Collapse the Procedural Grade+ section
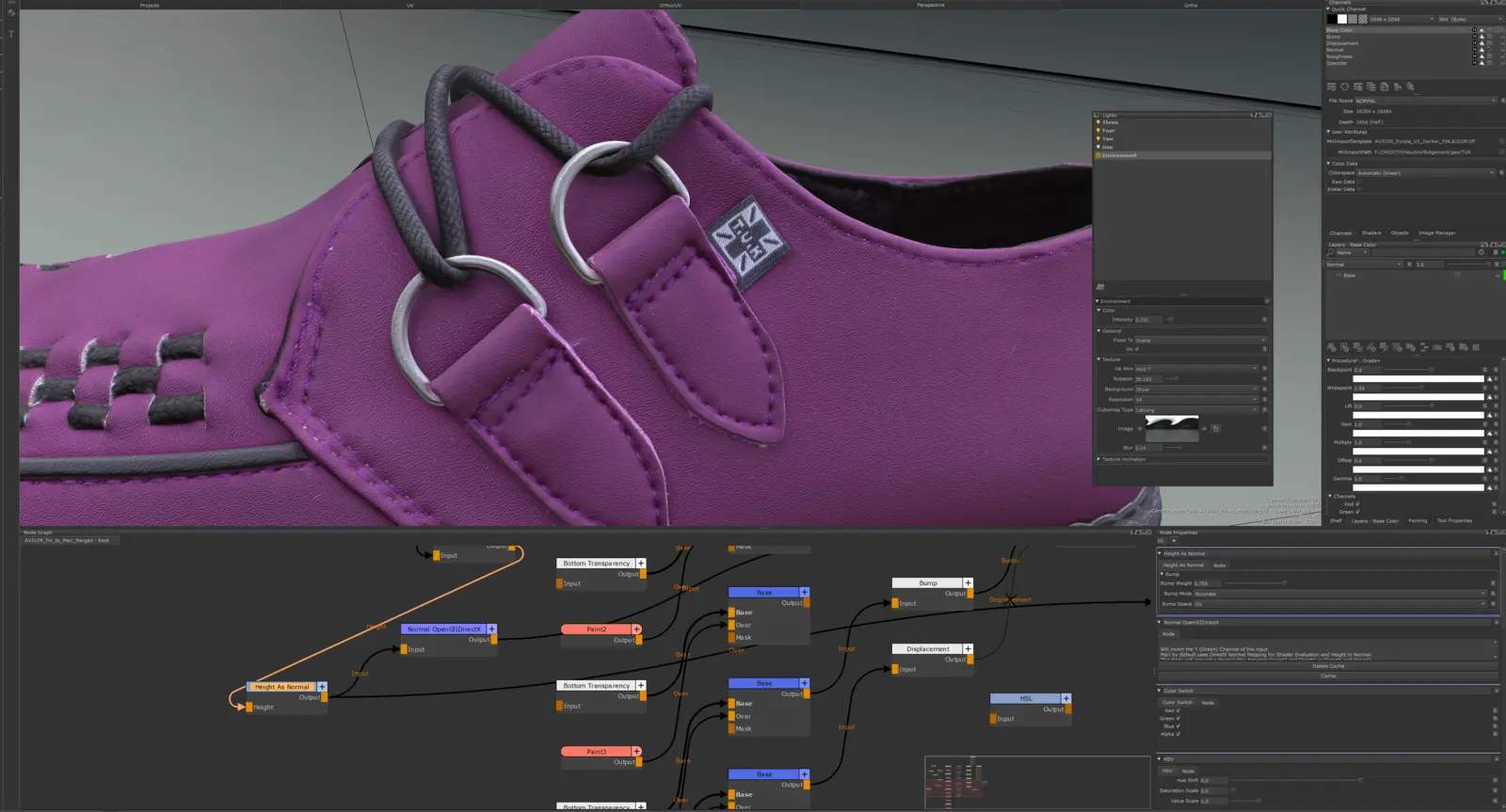This screenshot has height=812, width=1506. click(x=1328, y=360)
